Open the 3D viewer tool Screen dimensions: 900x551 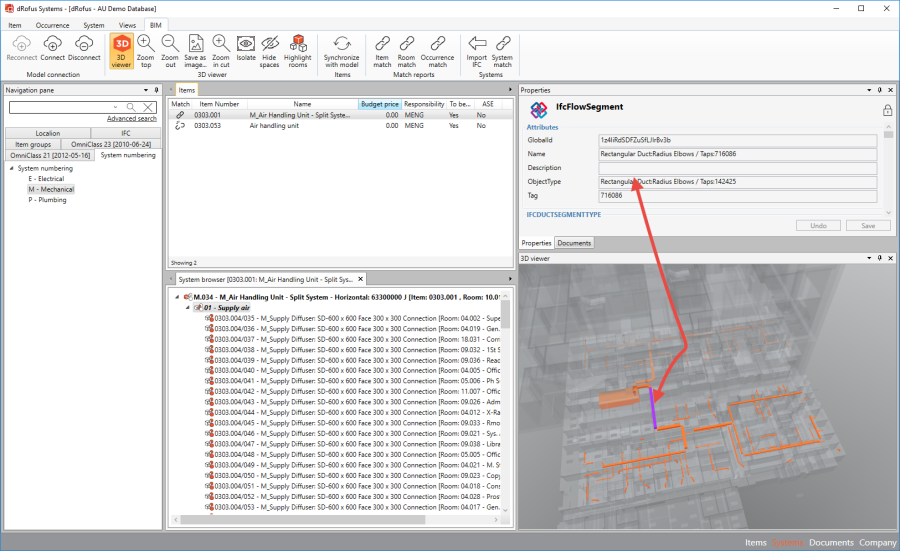tap(121, 49)
